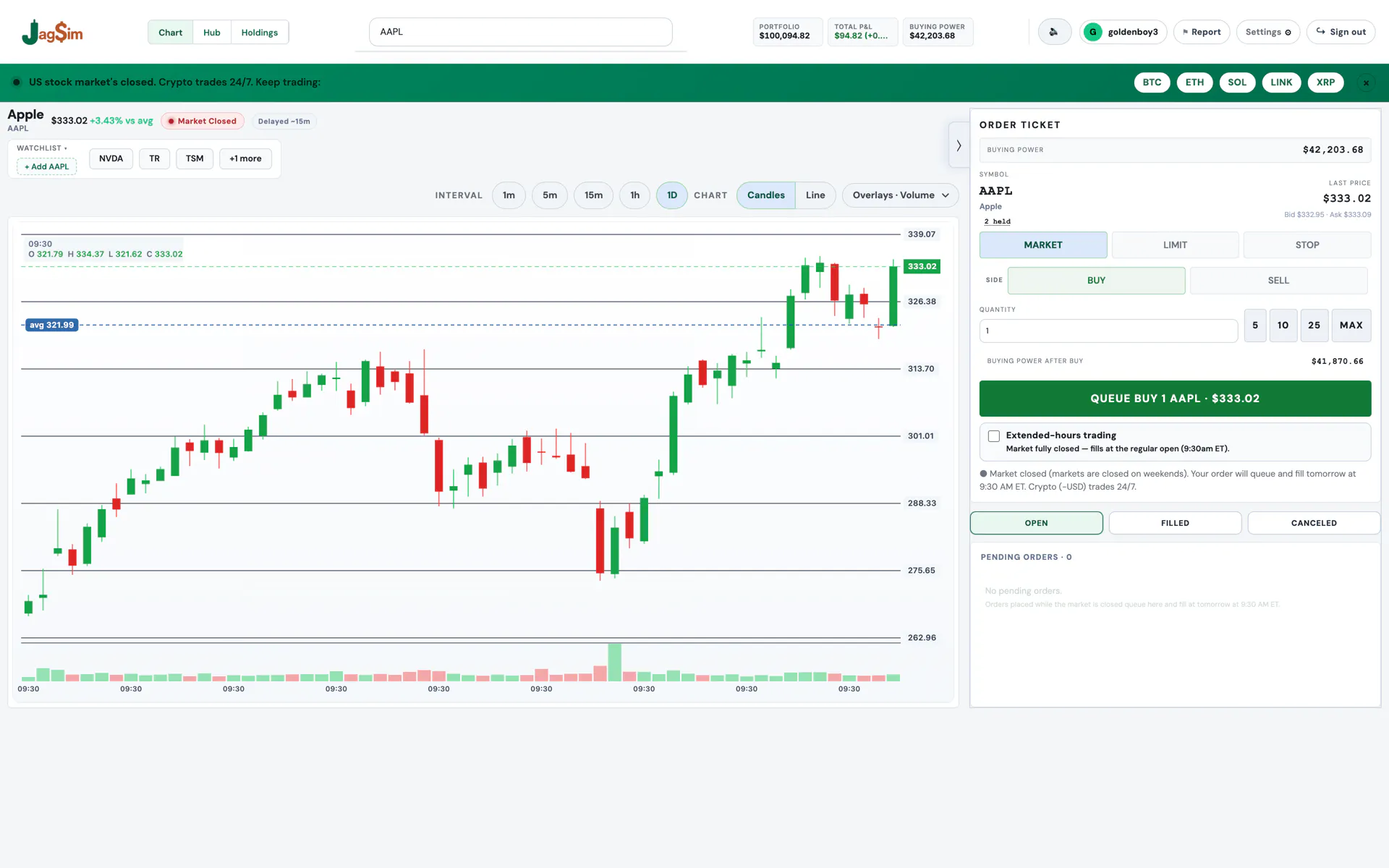Viewport: 1389px width, 868px height.
Task: Click the tallest volume bar in the chart
Action: coord(615,662)
